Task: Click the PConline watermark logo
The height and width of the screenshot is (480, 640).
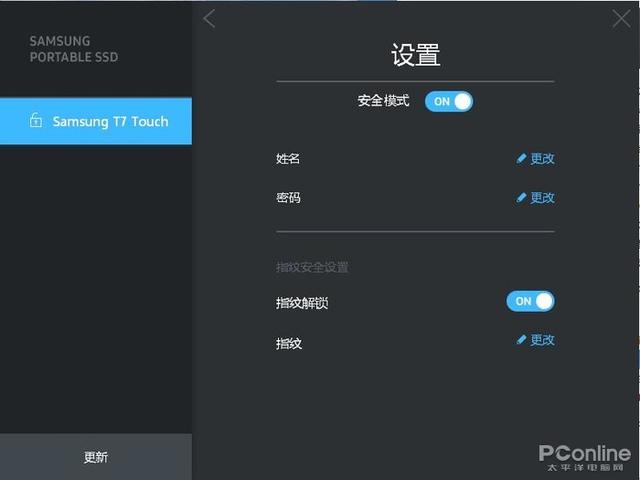Action: click(585, 458)
